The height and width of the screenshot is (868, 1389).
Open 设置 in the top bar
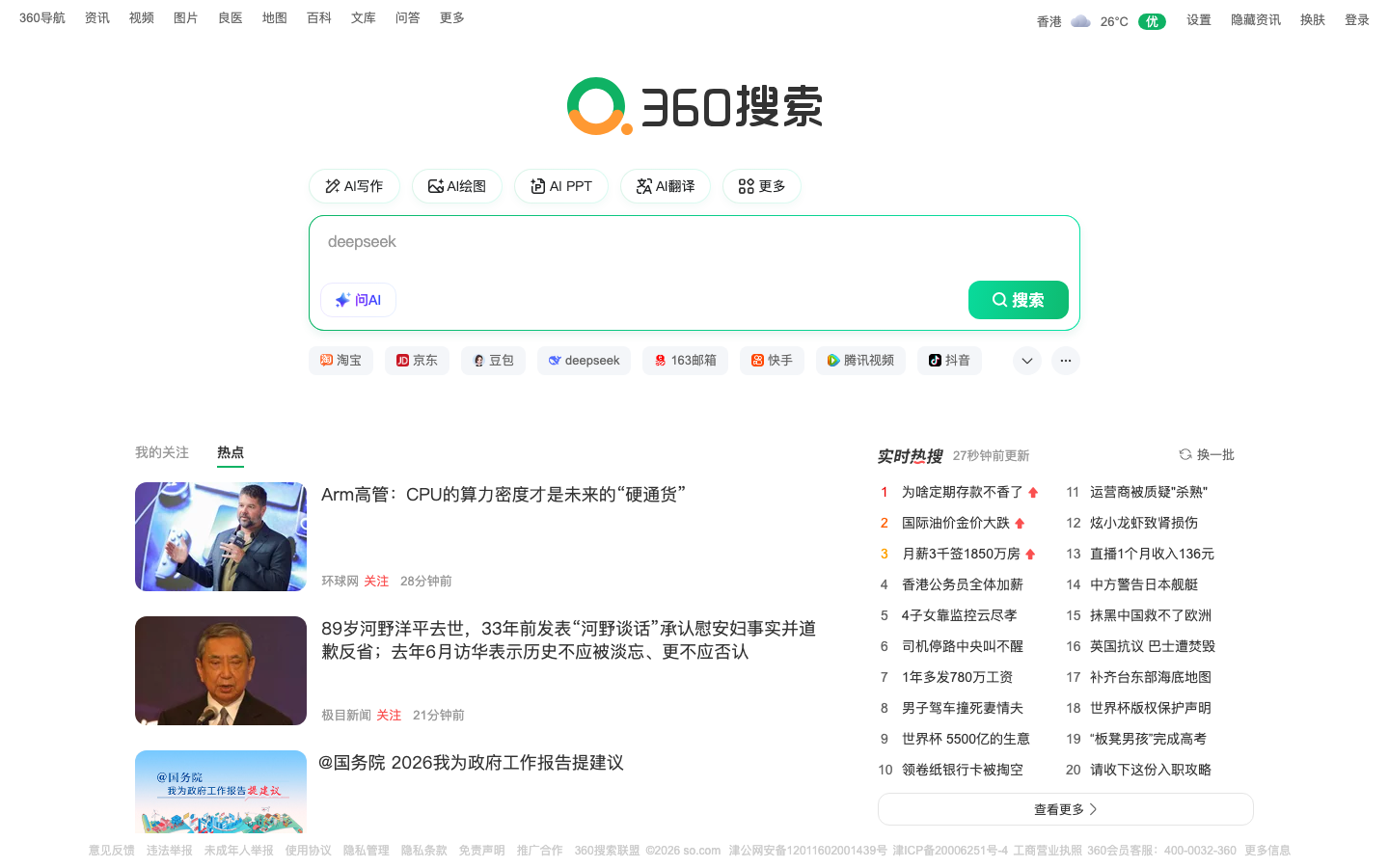coord(1199,19)
